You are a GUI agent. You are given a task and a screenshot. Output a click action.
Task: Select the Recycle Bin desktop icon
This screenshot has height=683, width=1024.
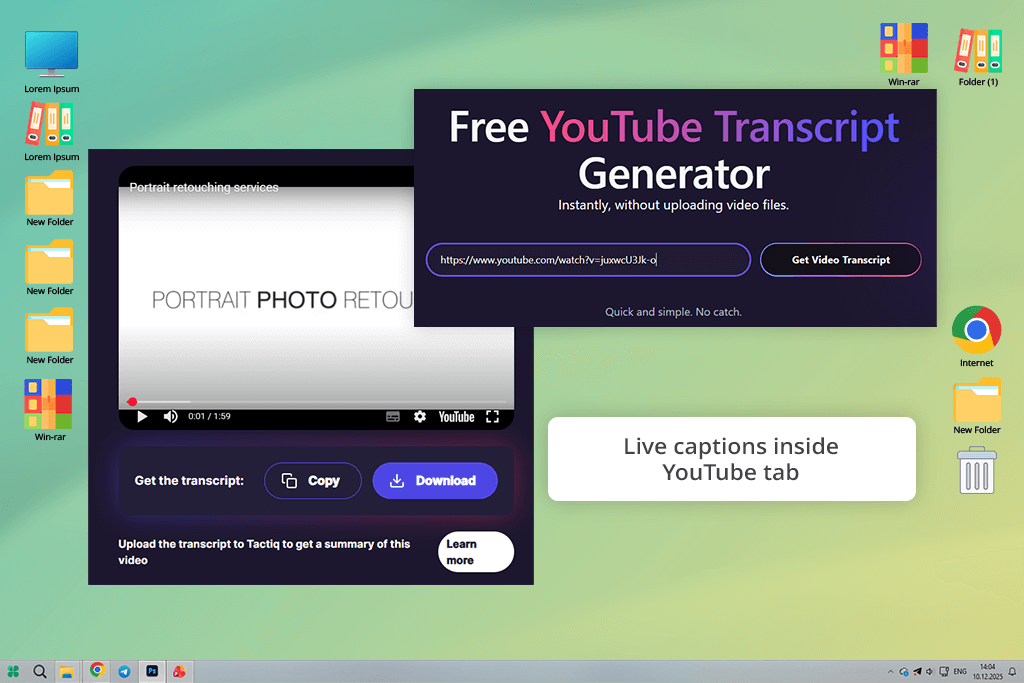point(977,470)
